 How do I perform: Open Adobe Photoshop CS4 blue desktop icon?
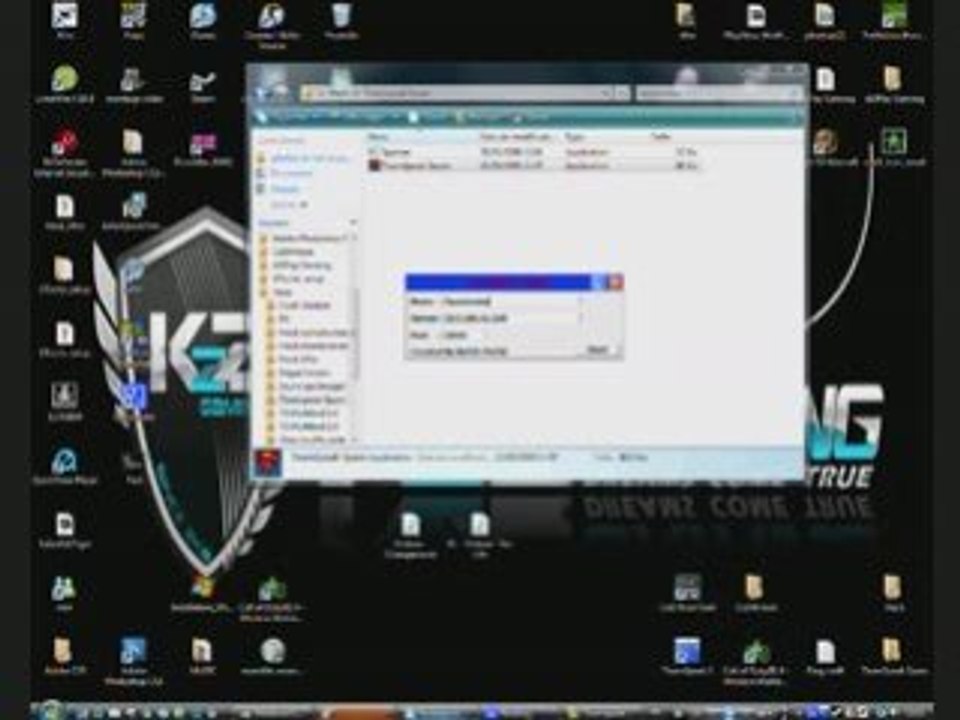[x=133, y=661]
